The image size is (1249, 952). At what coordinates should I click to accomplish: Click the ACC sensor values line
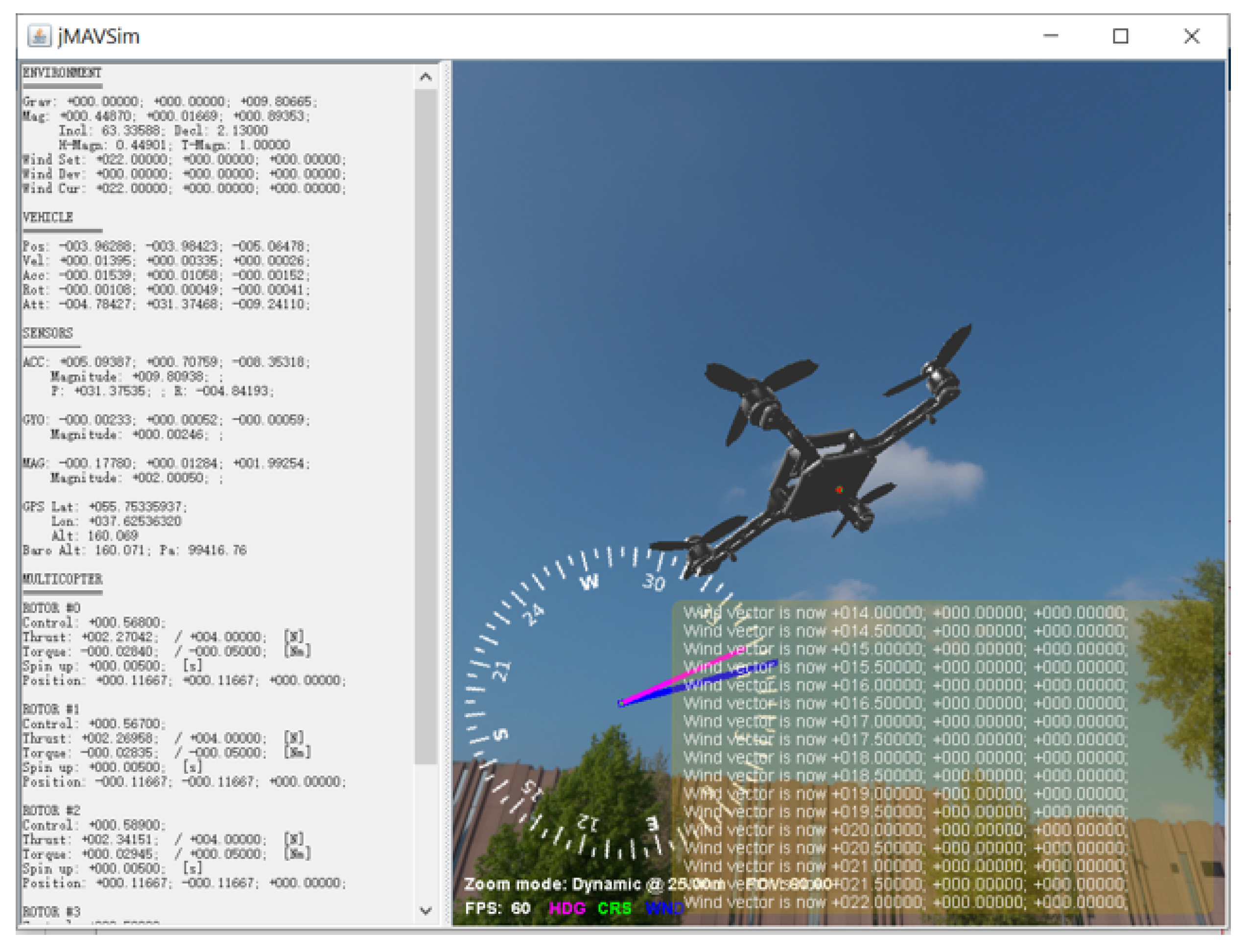(166, 362)
